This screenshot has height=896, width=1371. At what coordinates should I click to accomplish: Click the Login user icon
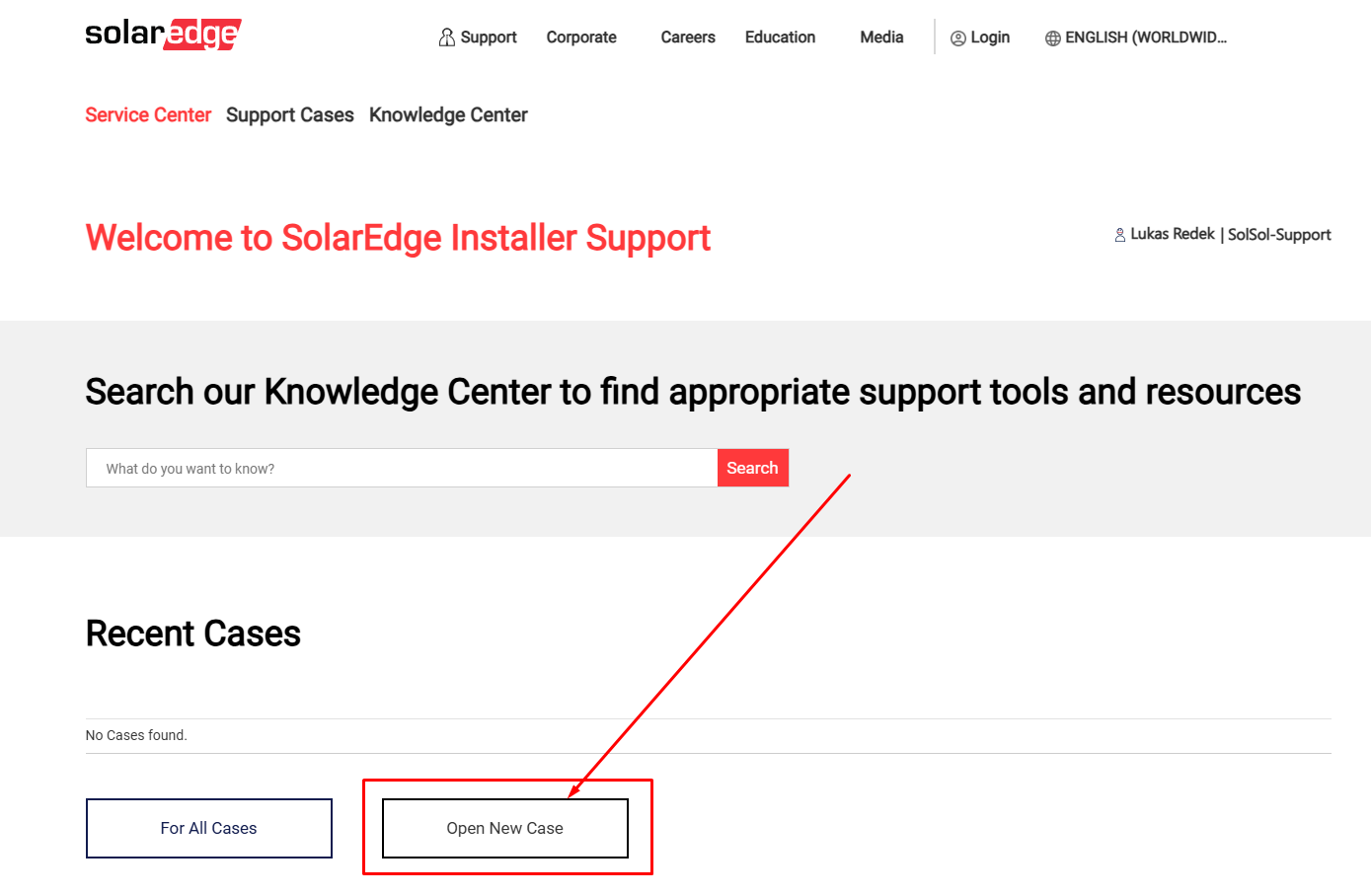[x=957, y=38]
